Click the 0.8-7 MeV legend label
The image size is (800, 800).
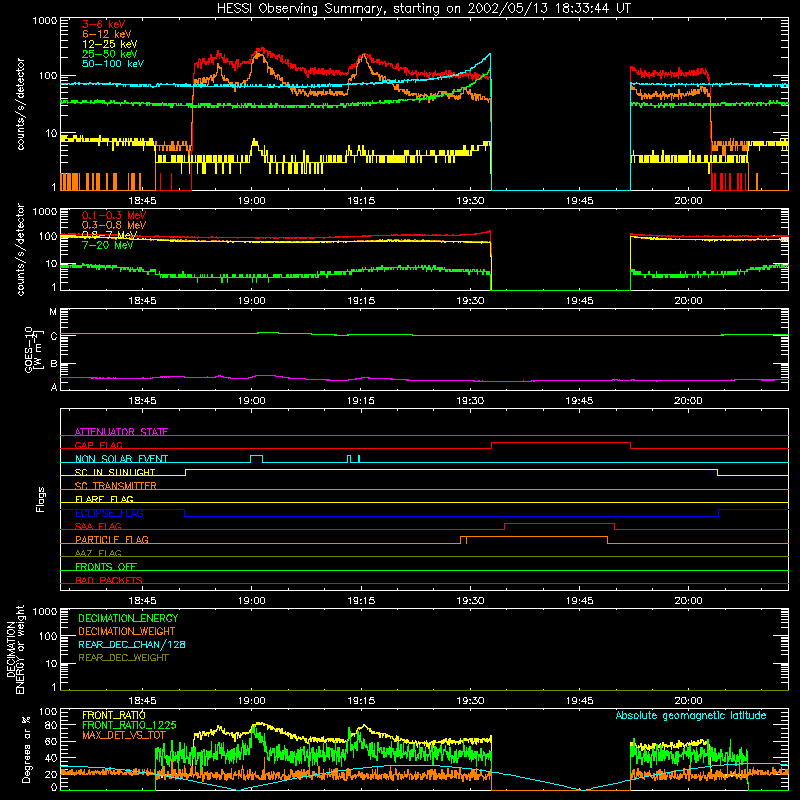click(x=109, y=235)
